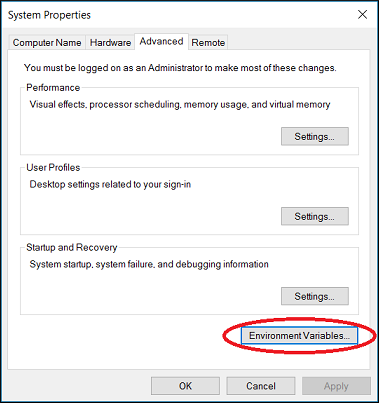
Task: Click the User Profiles group label
Action: [53, 167]
